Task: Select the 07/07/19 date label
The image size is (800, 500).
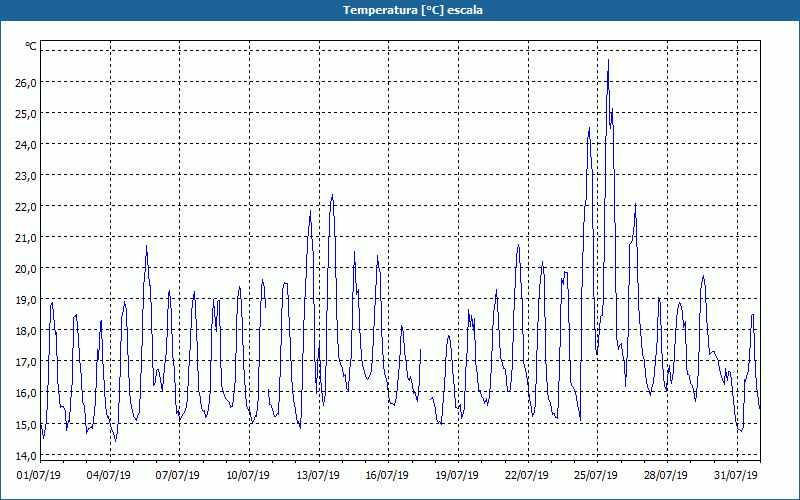Action: pyautogui.click(x=178, y=476)
